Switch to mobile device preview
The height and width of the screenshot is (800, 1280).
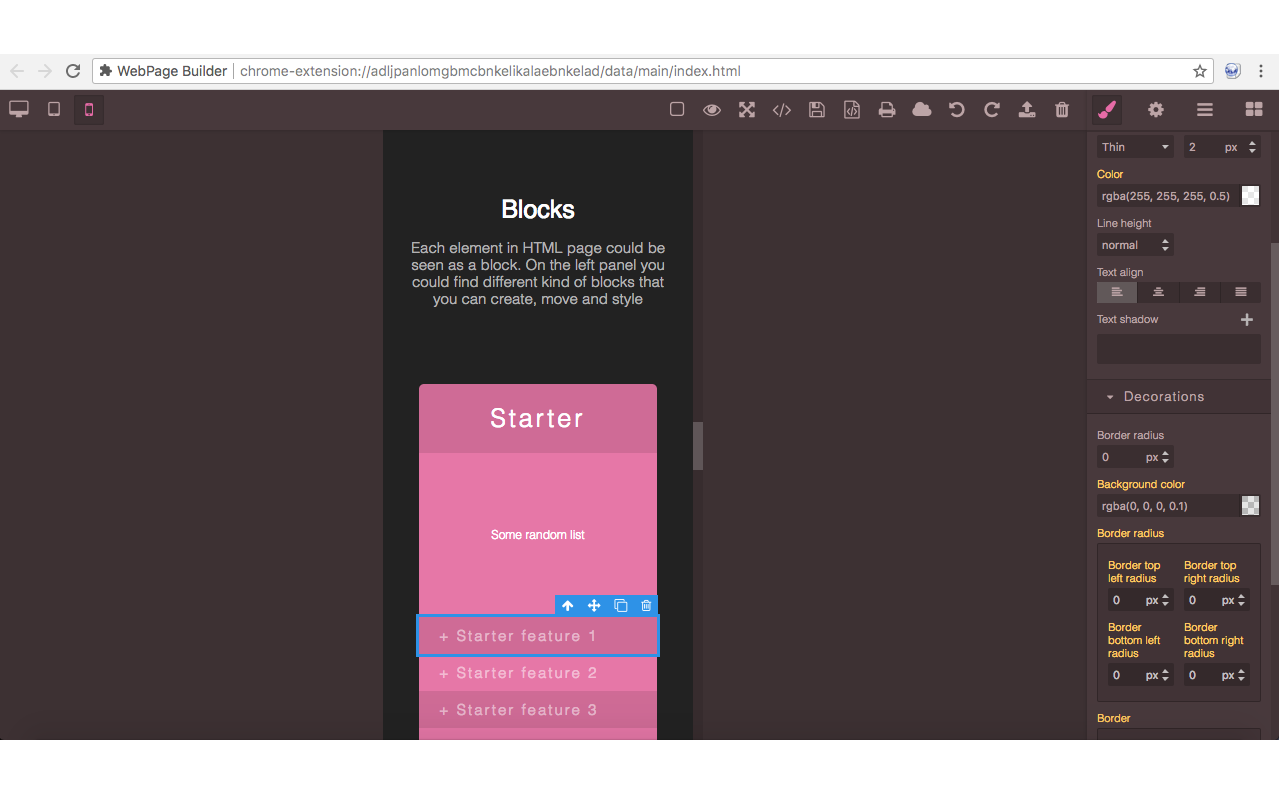tap(88, 110)
